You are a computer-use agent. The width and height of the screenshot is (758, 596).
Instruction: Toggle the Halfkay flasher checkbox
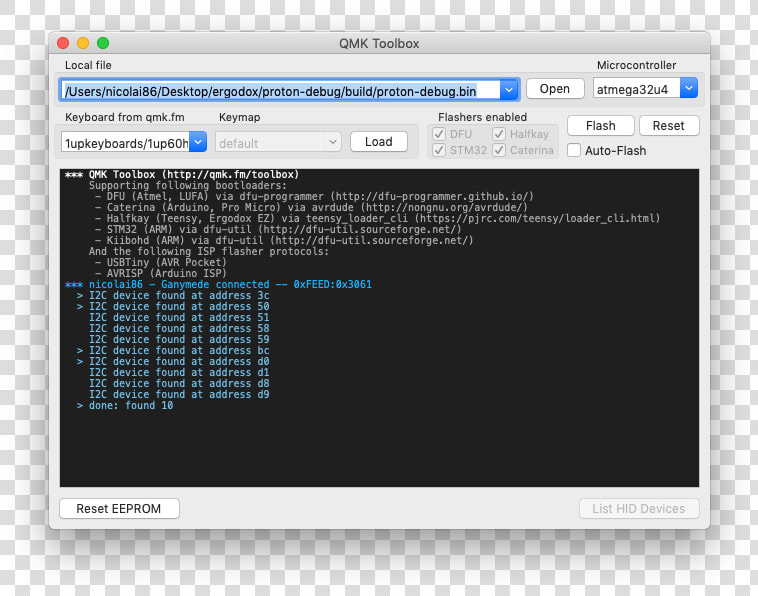click(499, 134)
